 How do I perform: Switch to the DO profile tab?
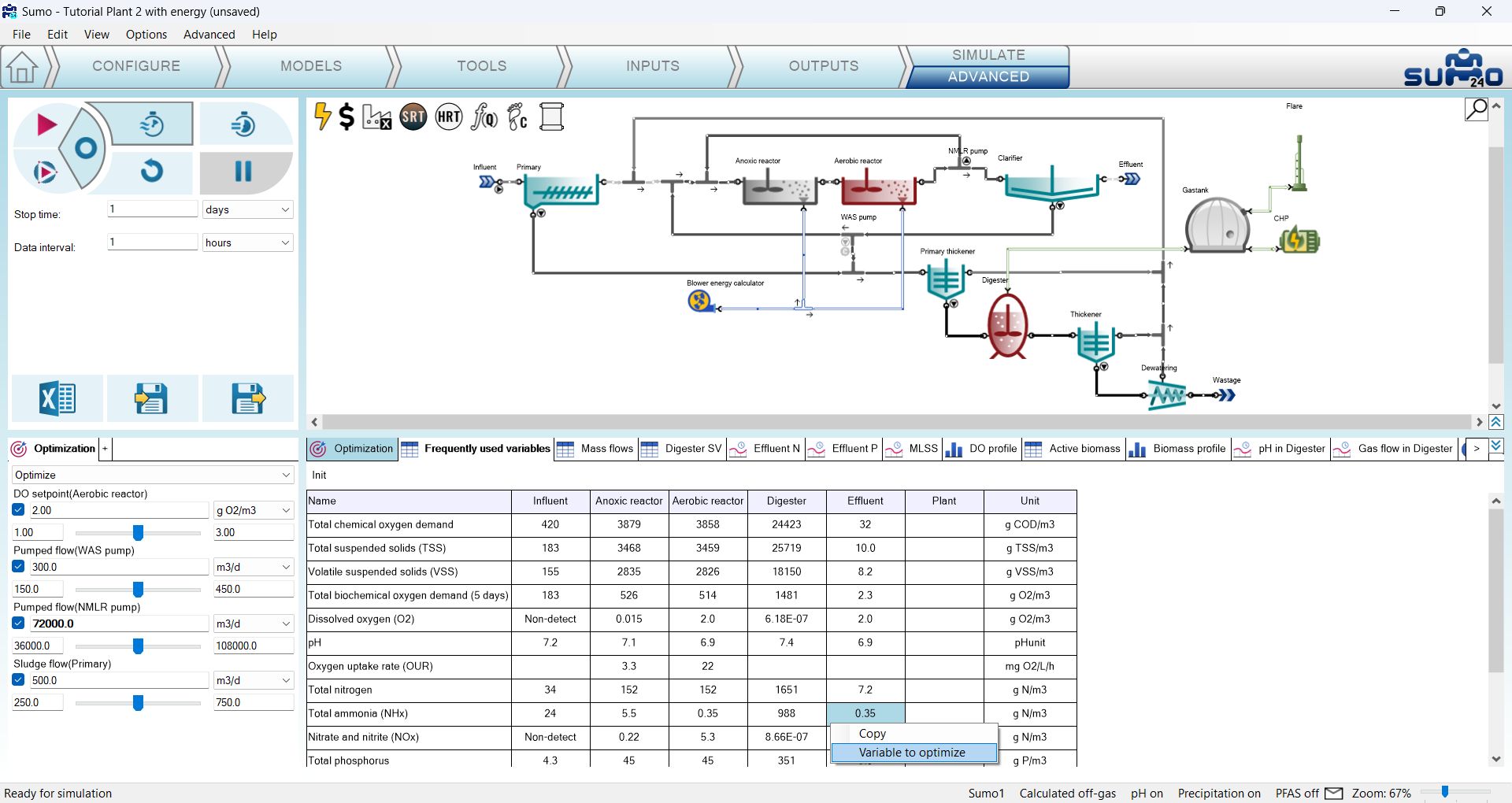(x=981, y=449)
